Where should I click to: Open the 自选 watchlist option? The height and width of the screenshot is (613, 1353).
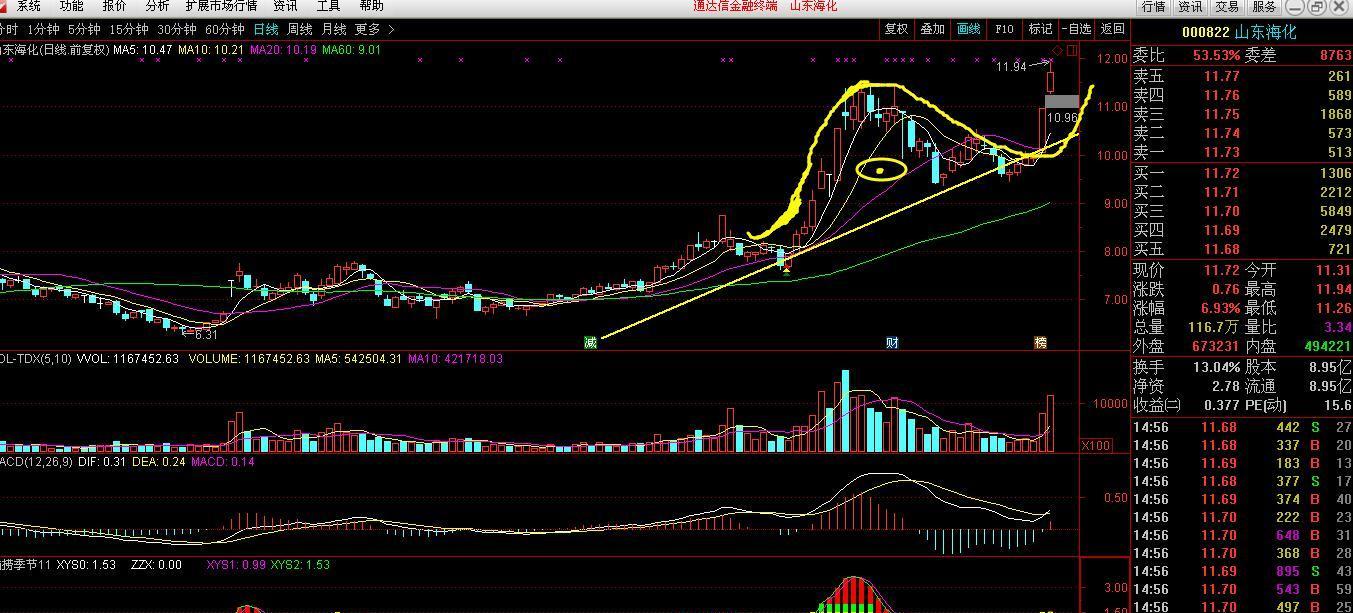click(x=1077, y=29)
